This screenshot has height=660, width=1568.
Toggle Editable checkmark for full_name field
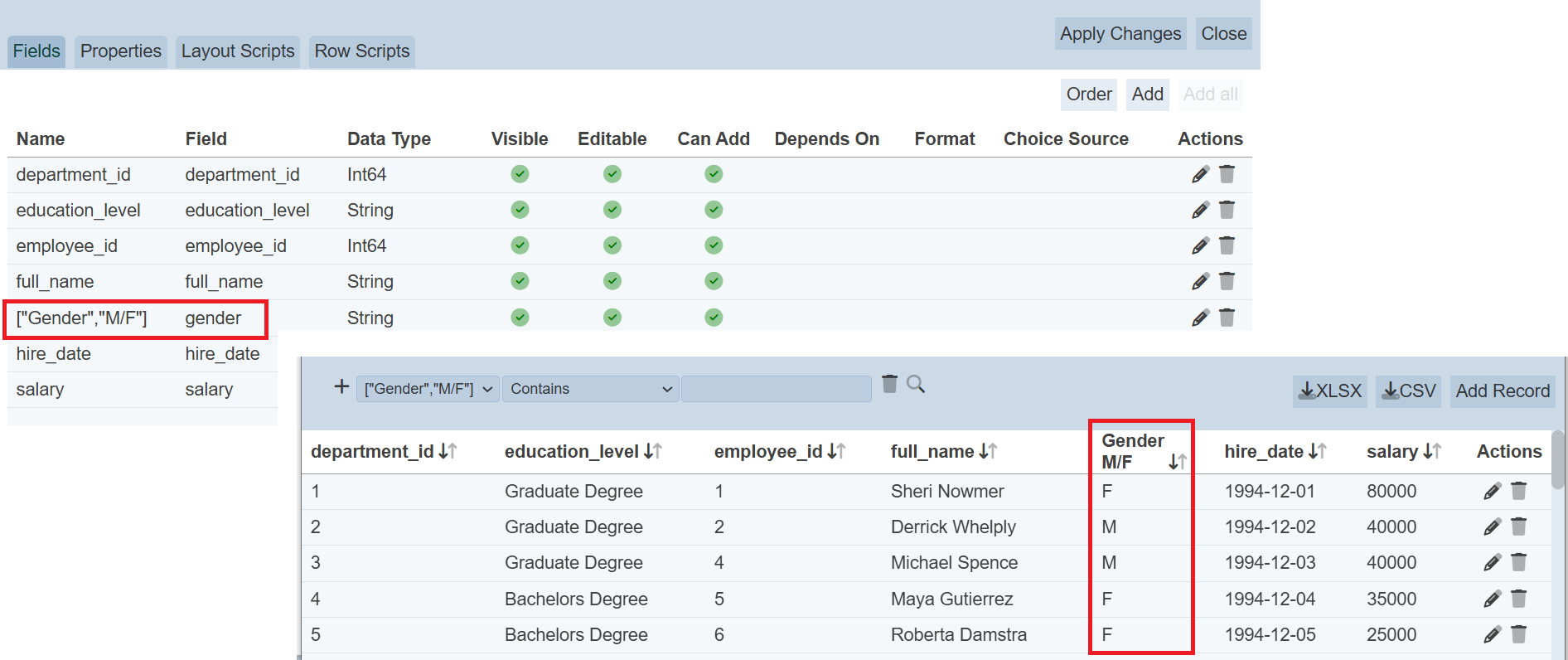coord(612,281)
